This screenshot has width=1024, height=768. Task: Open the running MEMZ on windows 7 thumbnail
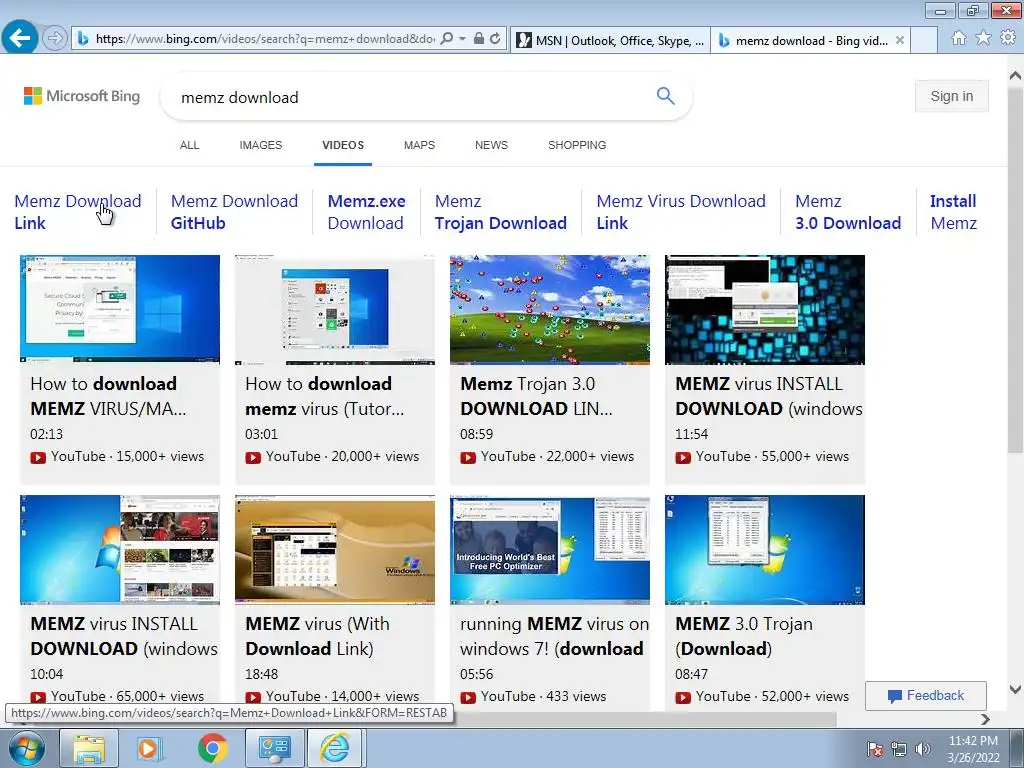550,550
